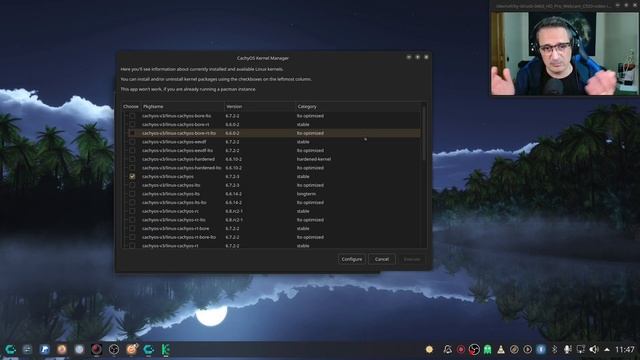Image resolution: width=640 pixels, height=360 pixels.
Task: Open the Kernel Manager green K taskbar icon
Action: (x=166, y=349)
